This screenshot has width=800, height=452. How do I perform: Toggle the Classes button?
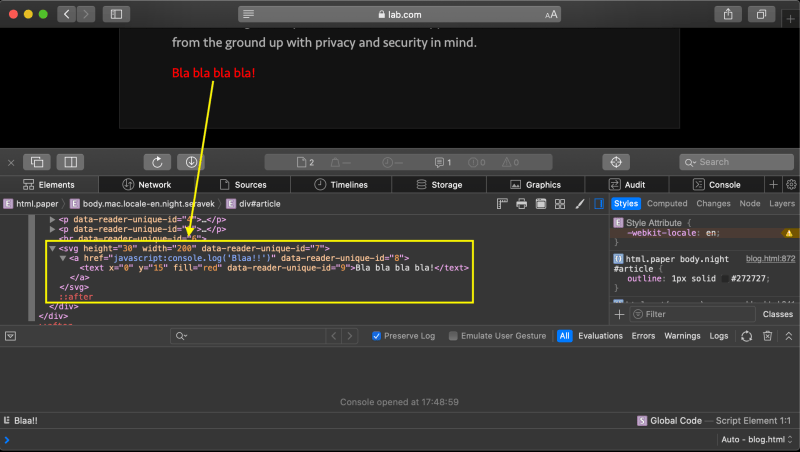[778, 314]
